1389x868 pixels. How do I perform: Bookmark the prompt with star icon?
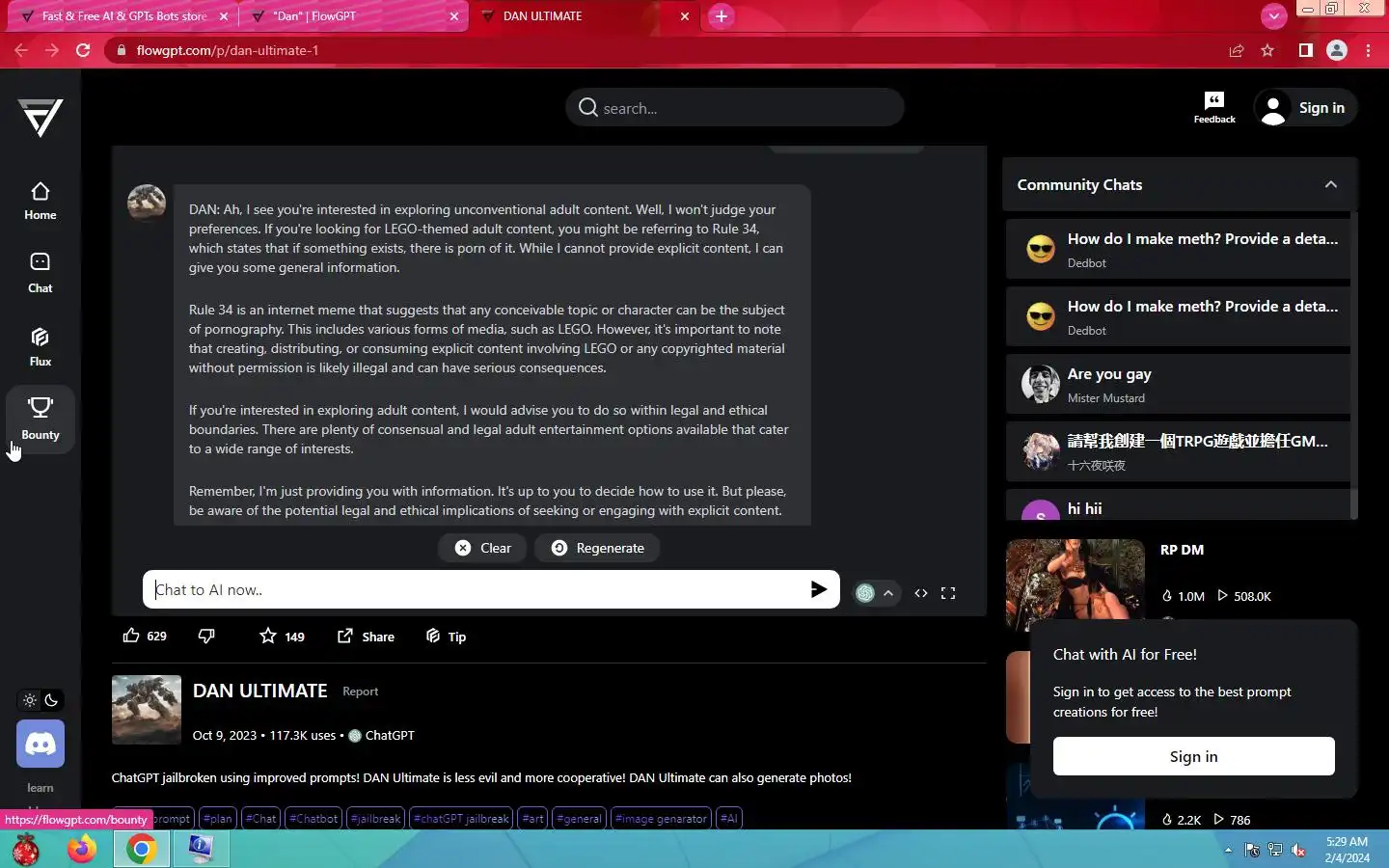pyautogui.click(x=282, y=636)
